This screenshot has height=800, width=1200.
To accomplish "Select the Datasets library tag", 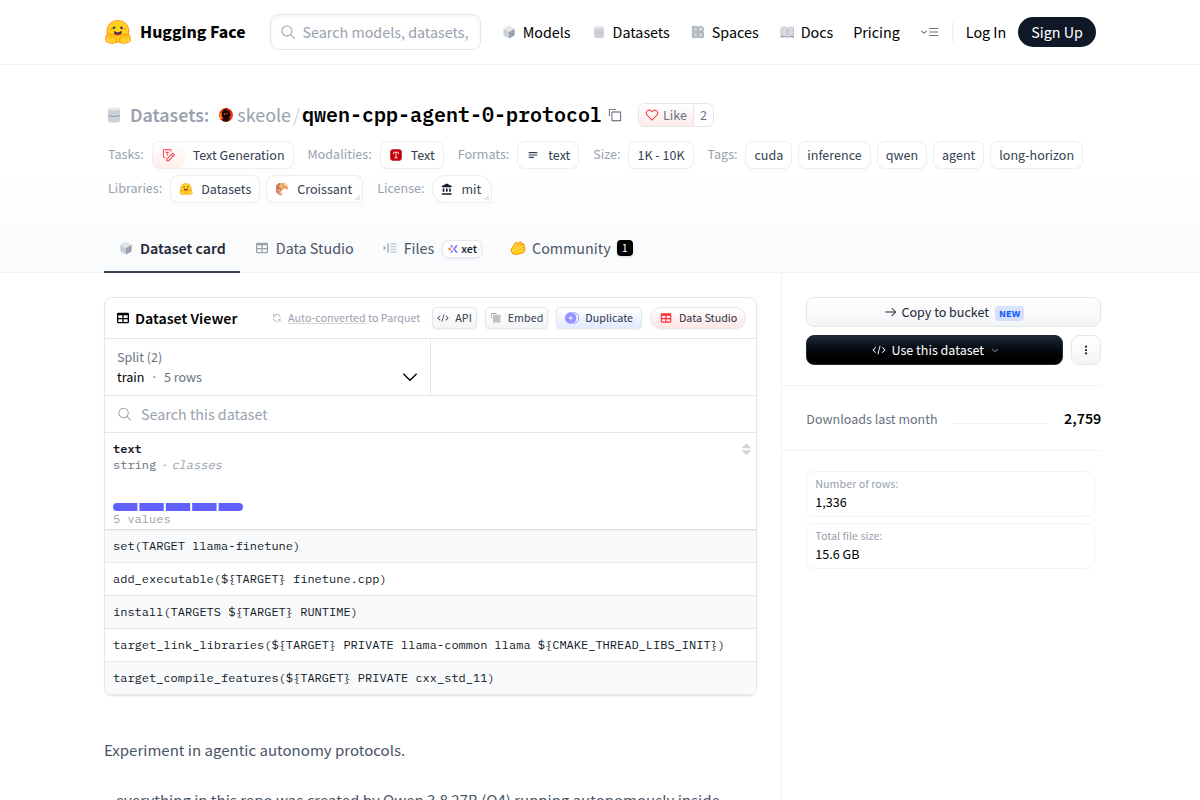I will coord(215,189).
